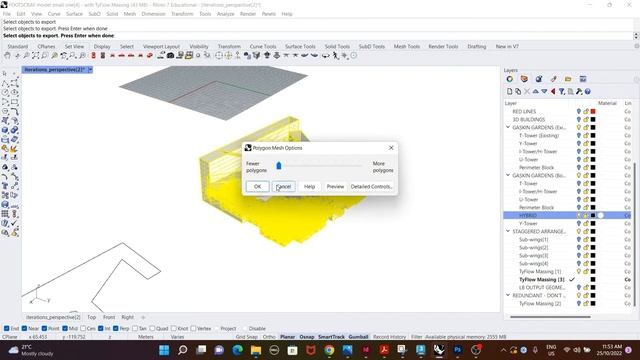Open the File menu
The height and width of the screenshot is (360, 640).
tap(7, 14)
